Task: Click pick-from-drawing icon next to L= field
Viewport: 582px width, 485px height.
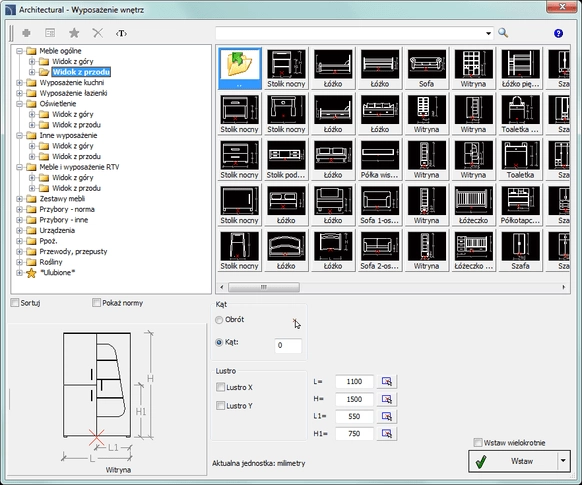Action: click(387, 381)
